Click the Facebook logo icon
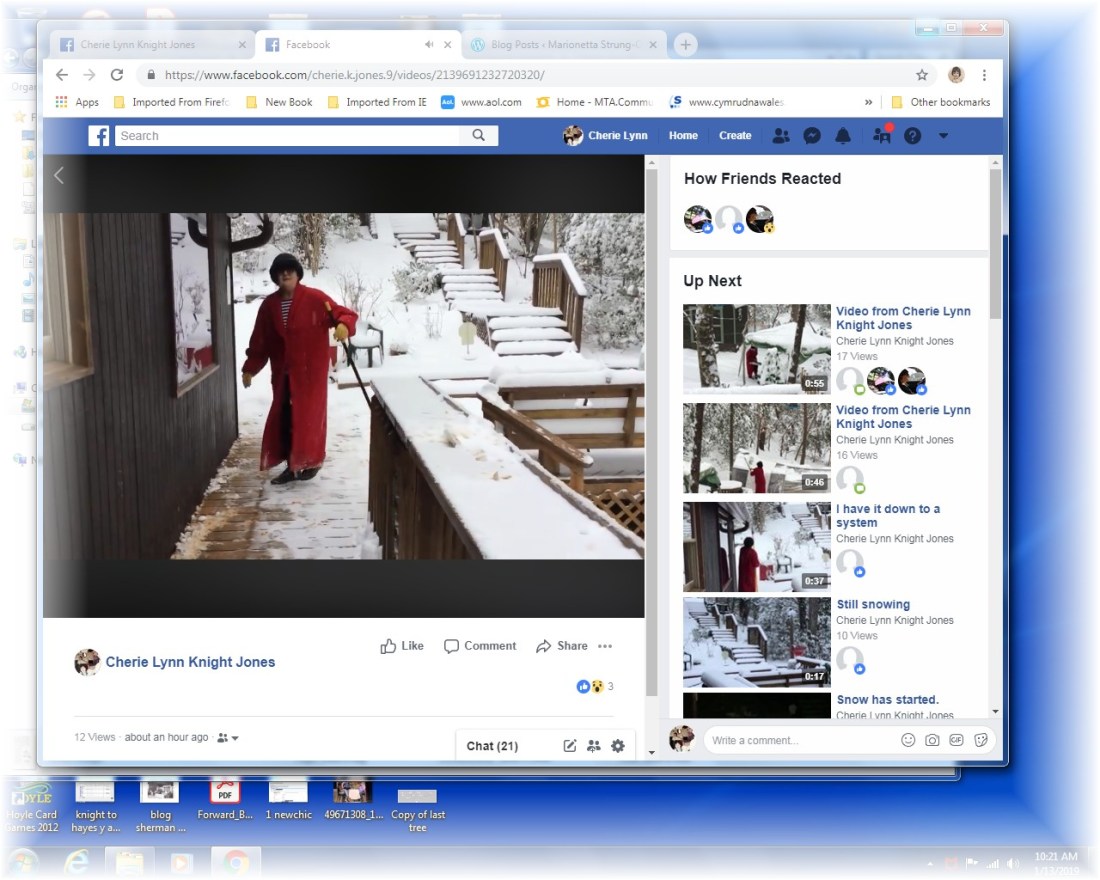The height and width of the screenshot is (880, 1100). (99, 136)
